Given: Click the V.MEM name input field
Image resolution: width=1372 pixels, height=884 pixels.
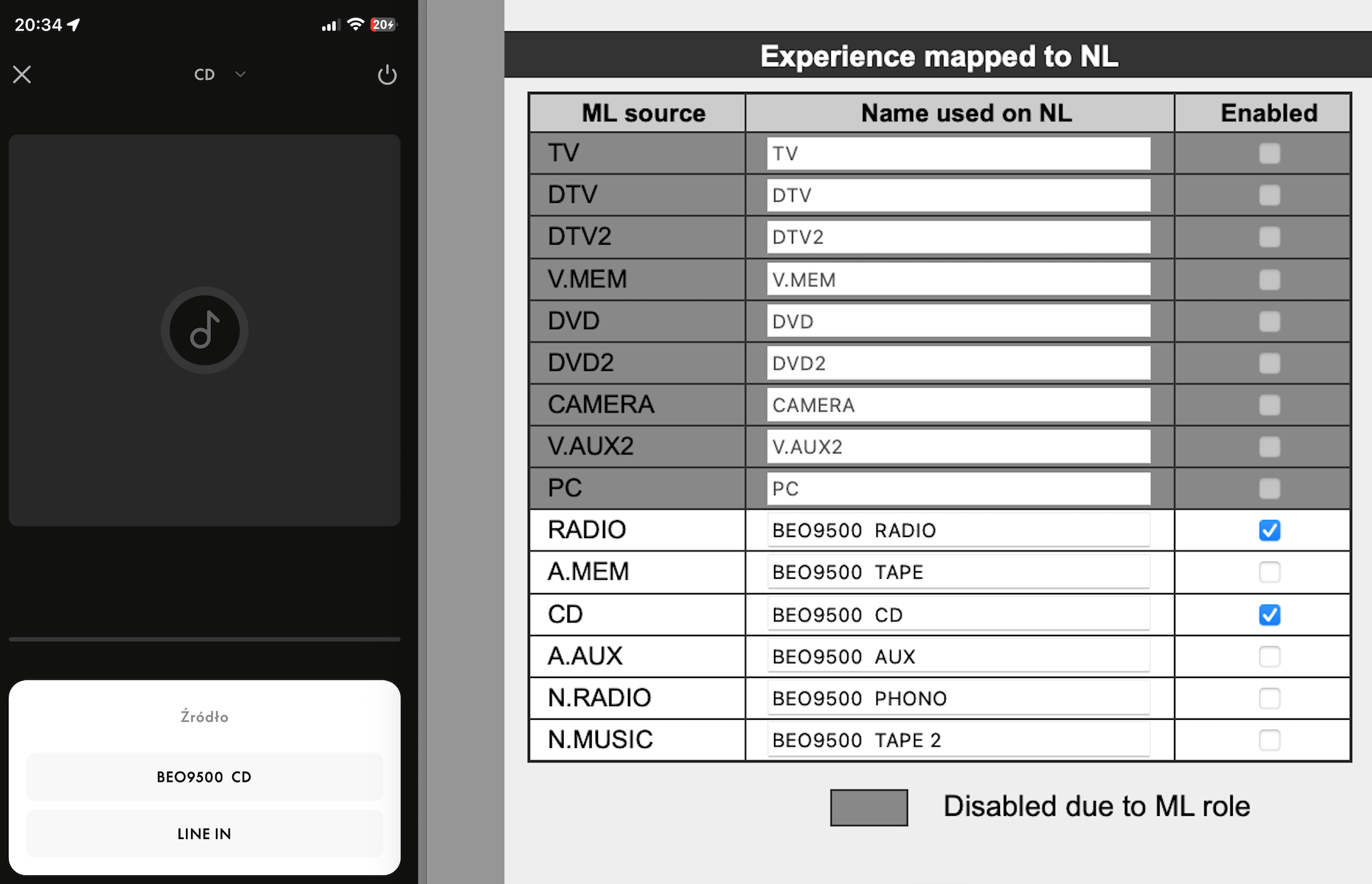Looking at the screenshot, I should (958, 279).
